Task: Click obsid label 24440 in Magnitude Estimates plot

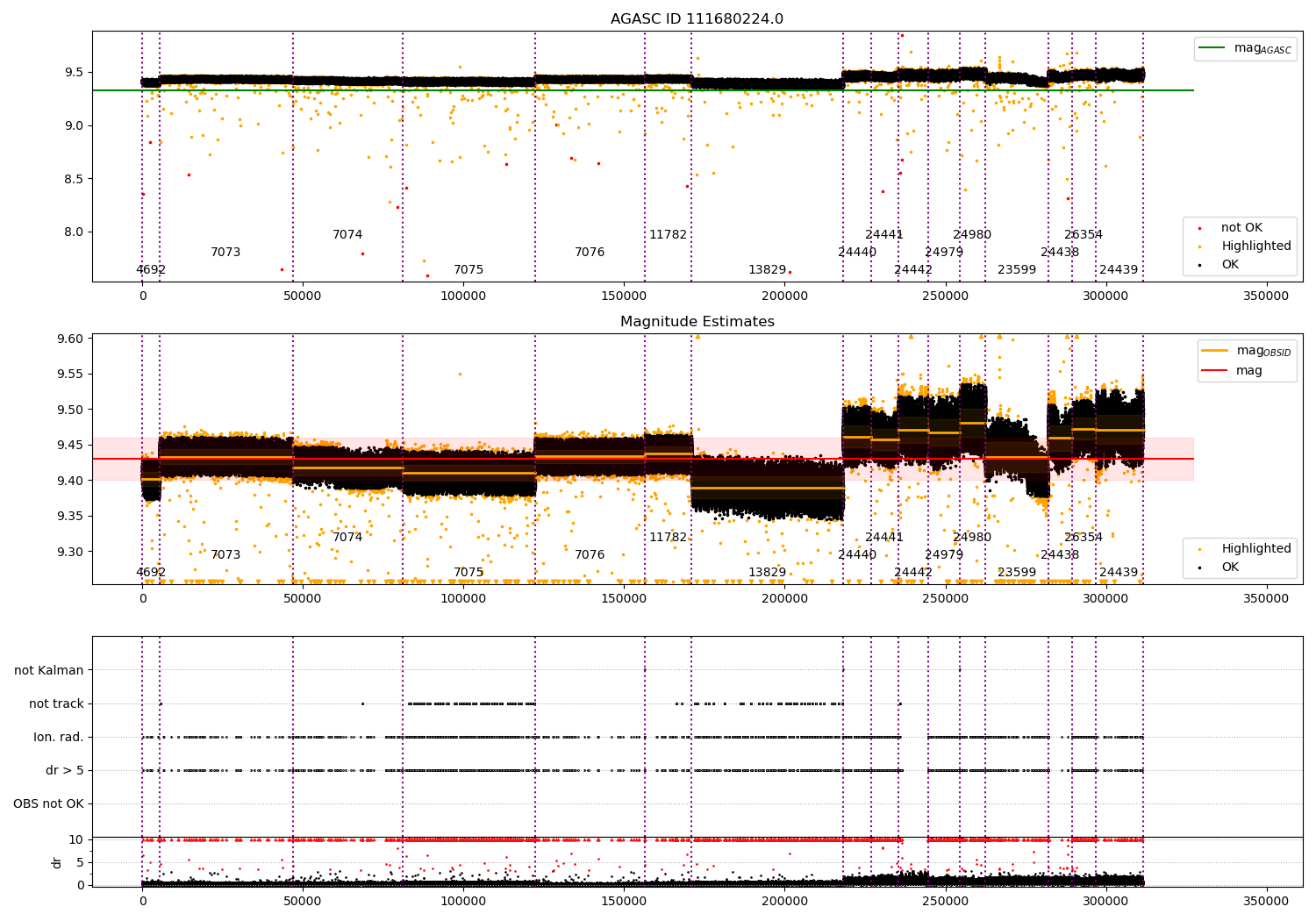Action: point(857,555)
